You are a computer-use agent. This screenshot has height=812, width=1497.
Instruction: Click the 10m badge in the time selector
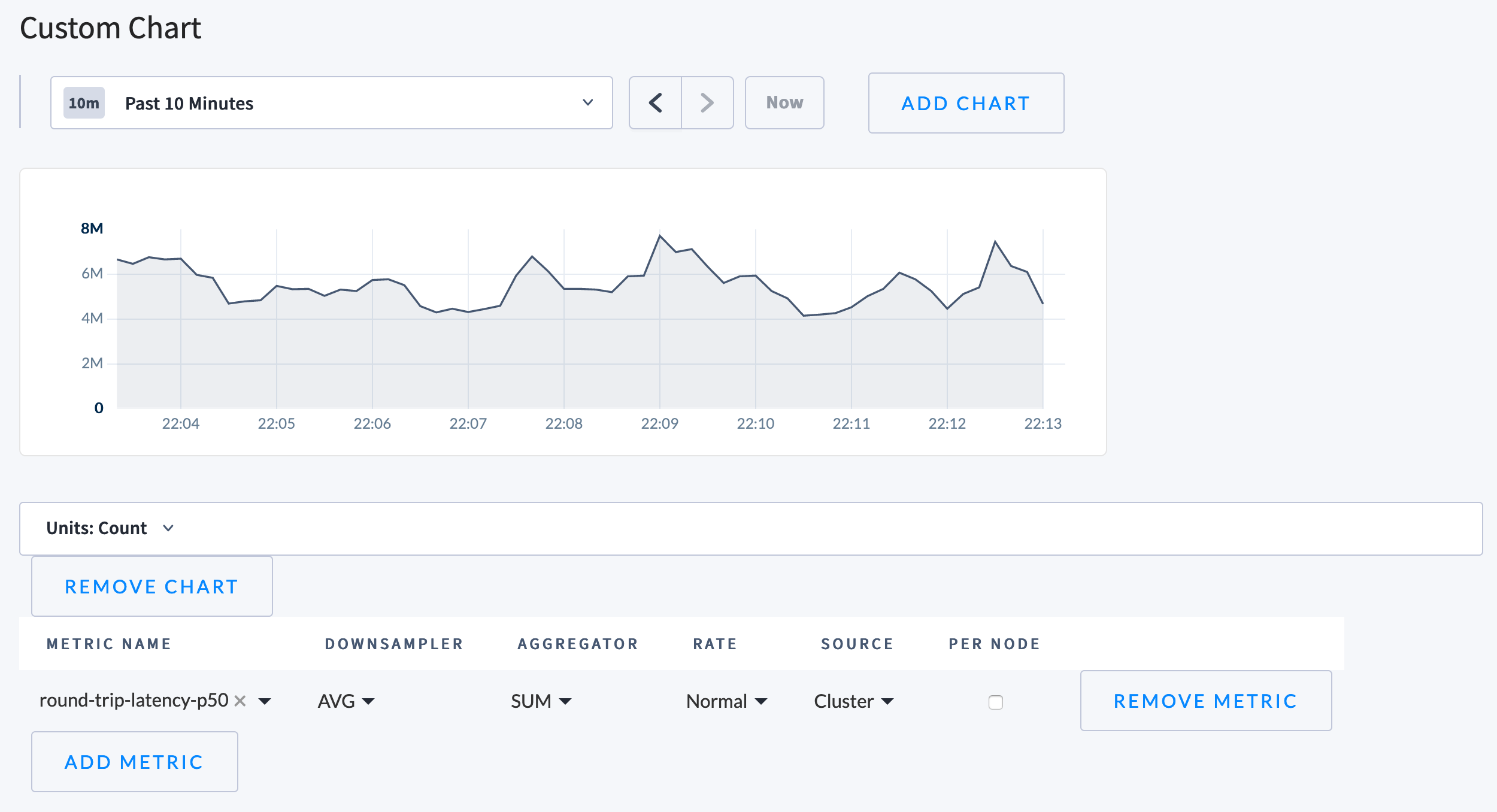point(83,102)
